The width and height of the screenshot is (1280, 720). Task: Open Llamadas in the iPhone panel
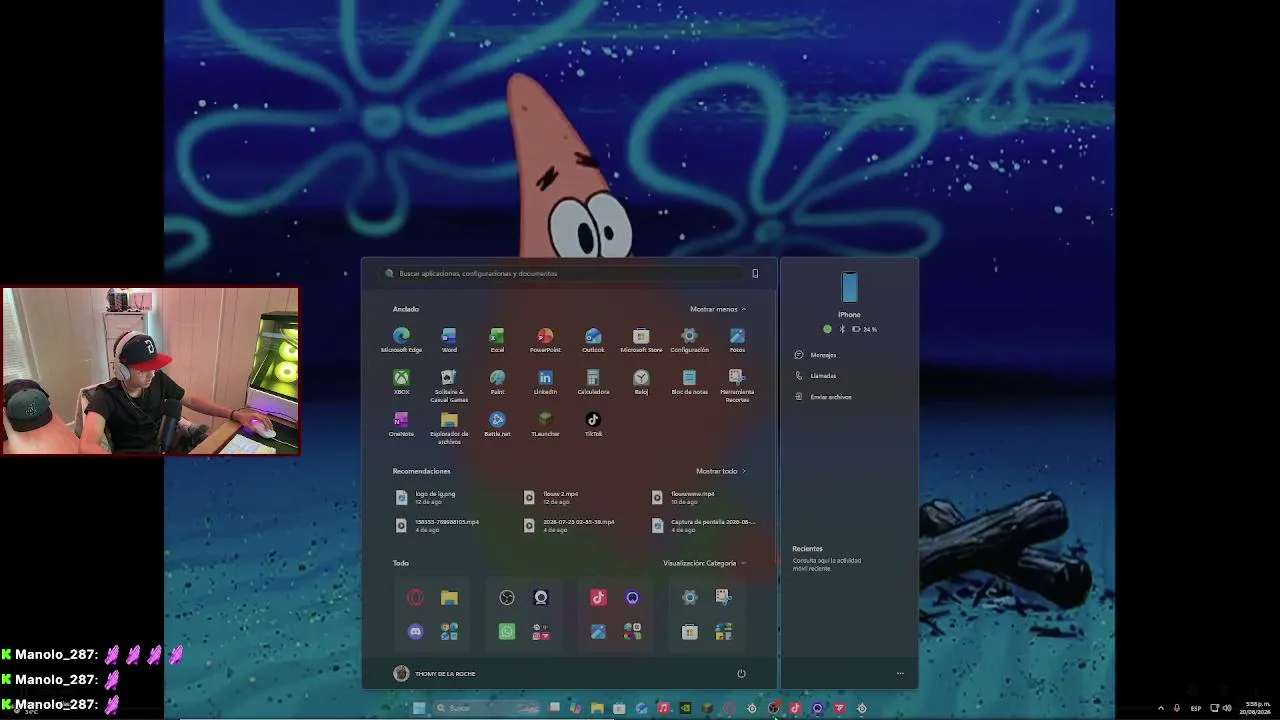pos(816,376)
